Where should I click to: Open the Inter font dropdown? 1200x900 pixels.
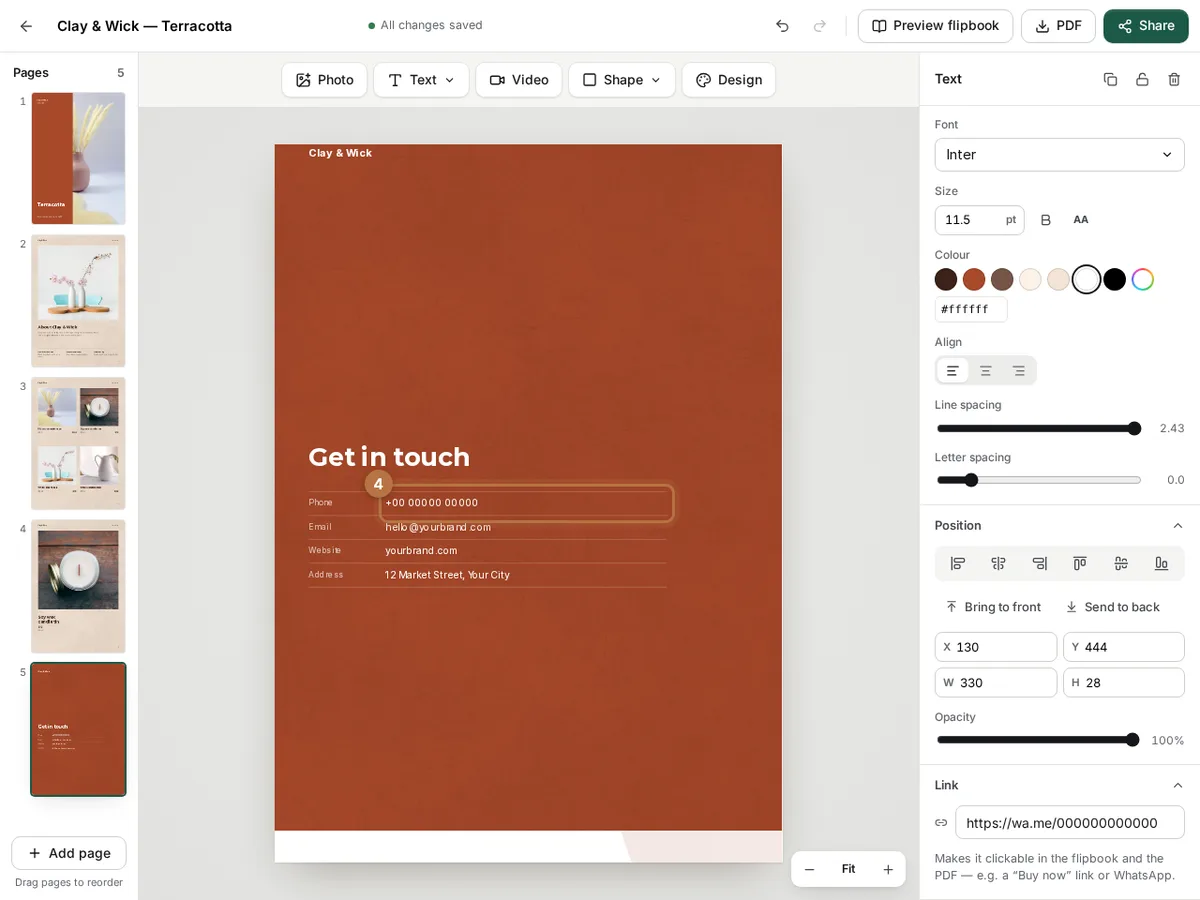coord(1059,155)
